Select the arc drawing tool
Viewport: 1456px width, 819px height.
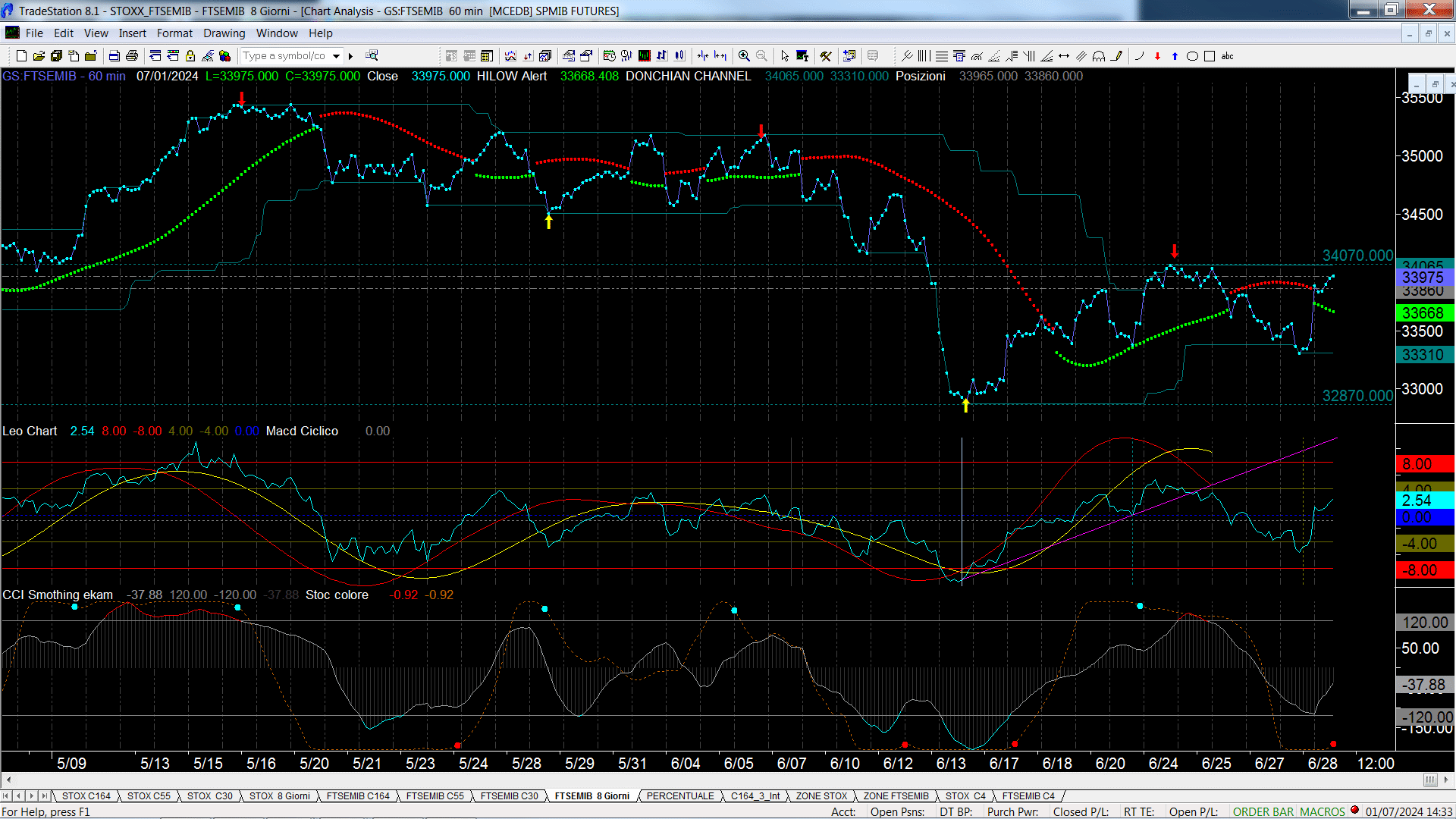(1139, 55)
